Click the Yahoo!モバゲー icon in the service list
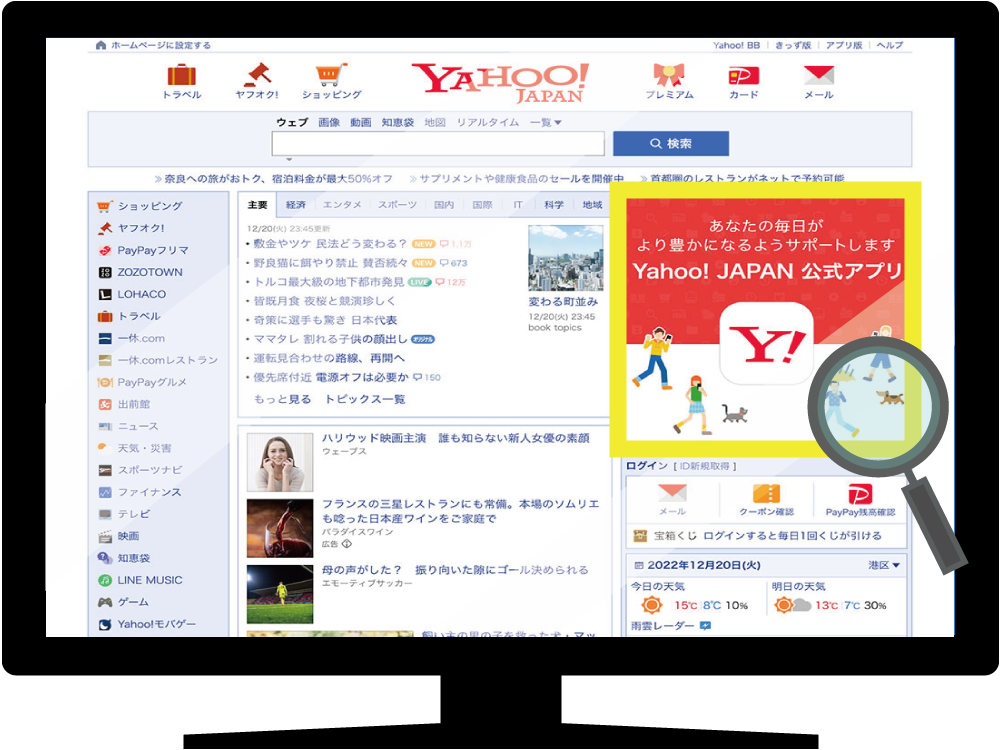This screenshot has height=750, width=1000. [105, 624]
